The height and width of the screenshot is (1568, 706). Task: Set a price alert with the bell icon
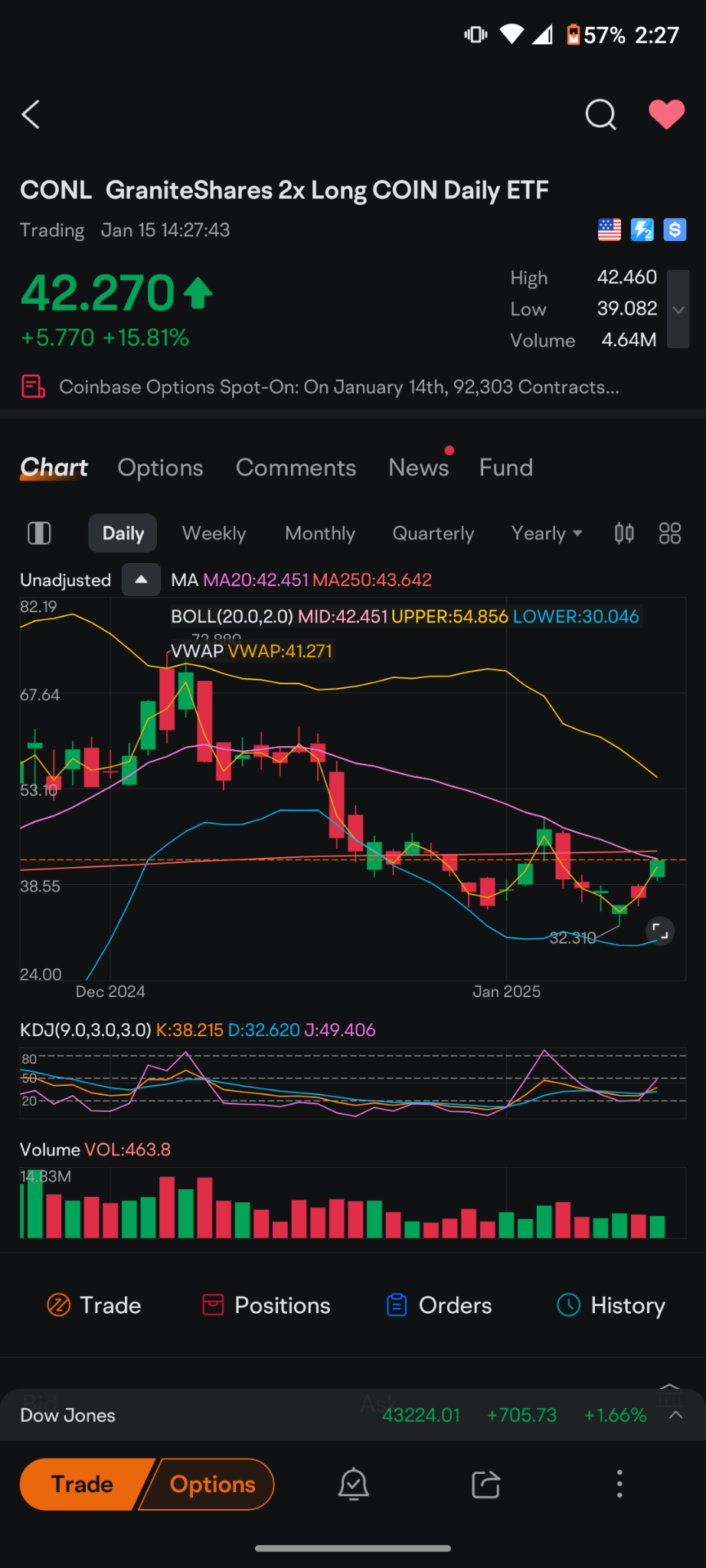click(x=354, y=1484)
